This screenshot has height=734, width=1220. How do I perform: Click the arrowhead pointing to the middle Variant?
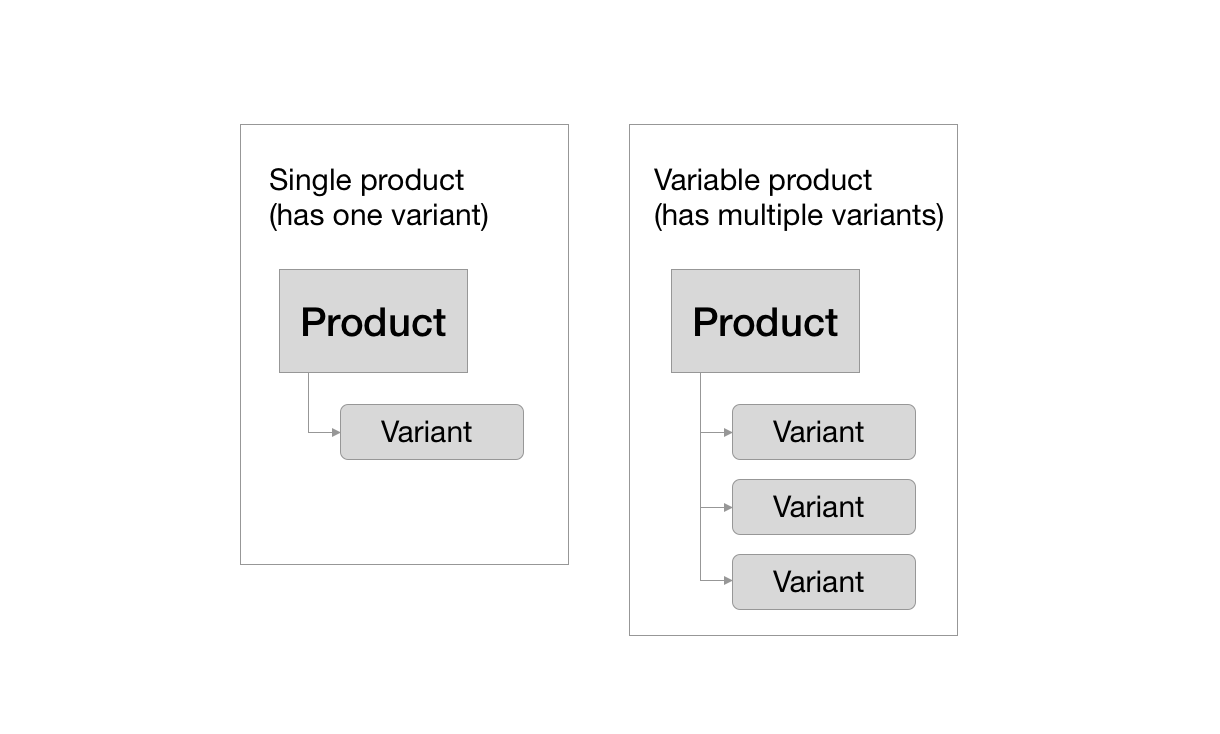coord(728,507)
